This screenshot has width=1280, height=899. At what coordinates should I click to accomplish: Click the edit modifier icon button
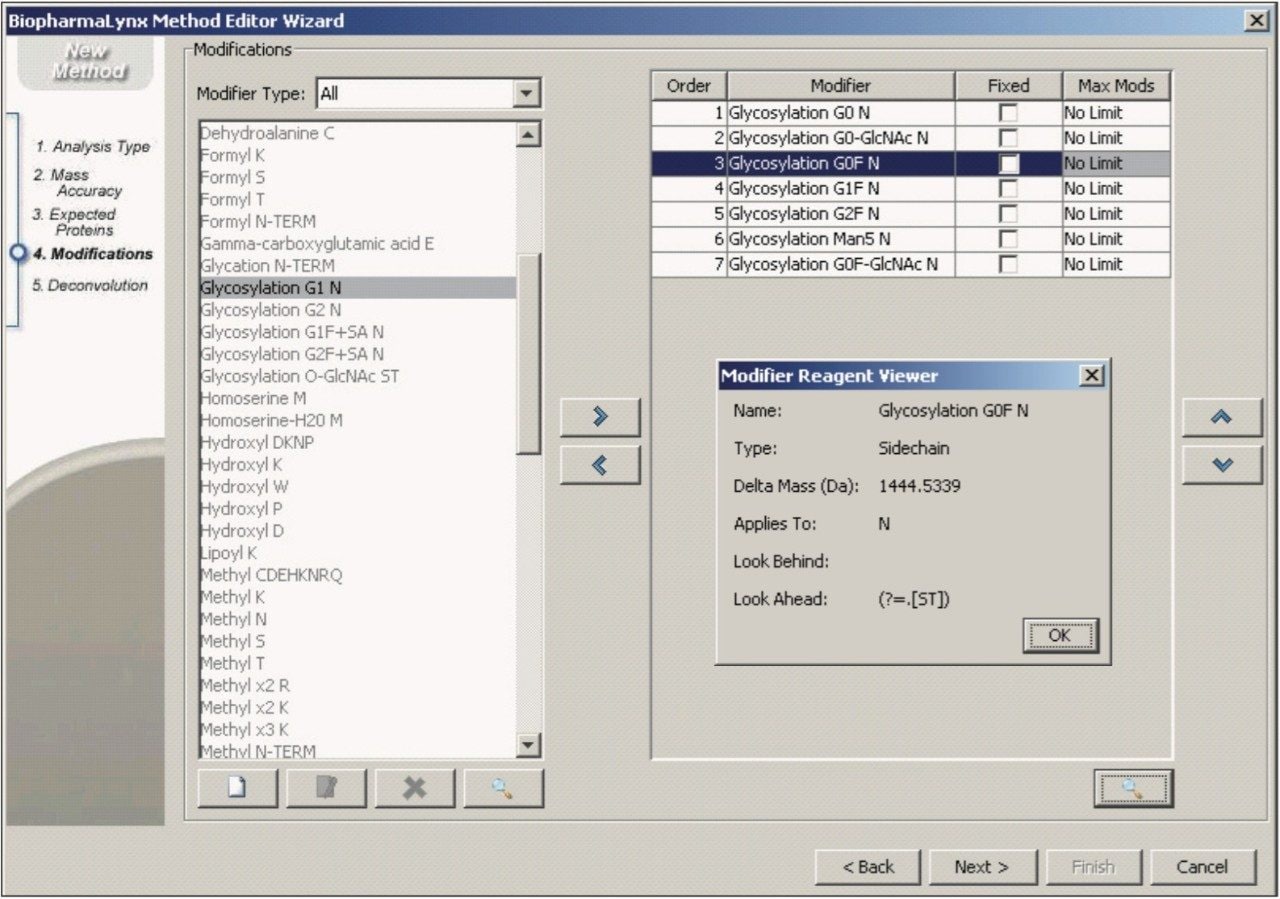click(x=326, y=788)
